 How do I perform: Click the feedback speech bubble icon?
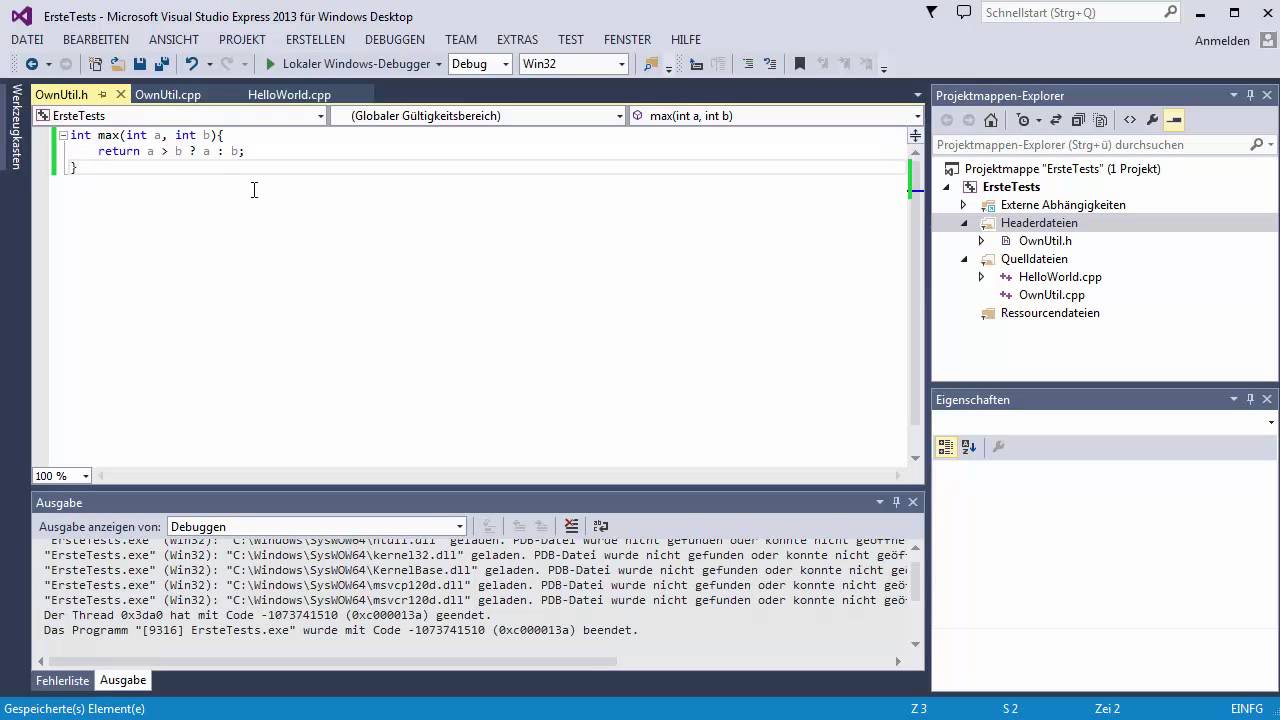(x=963, y=12)
